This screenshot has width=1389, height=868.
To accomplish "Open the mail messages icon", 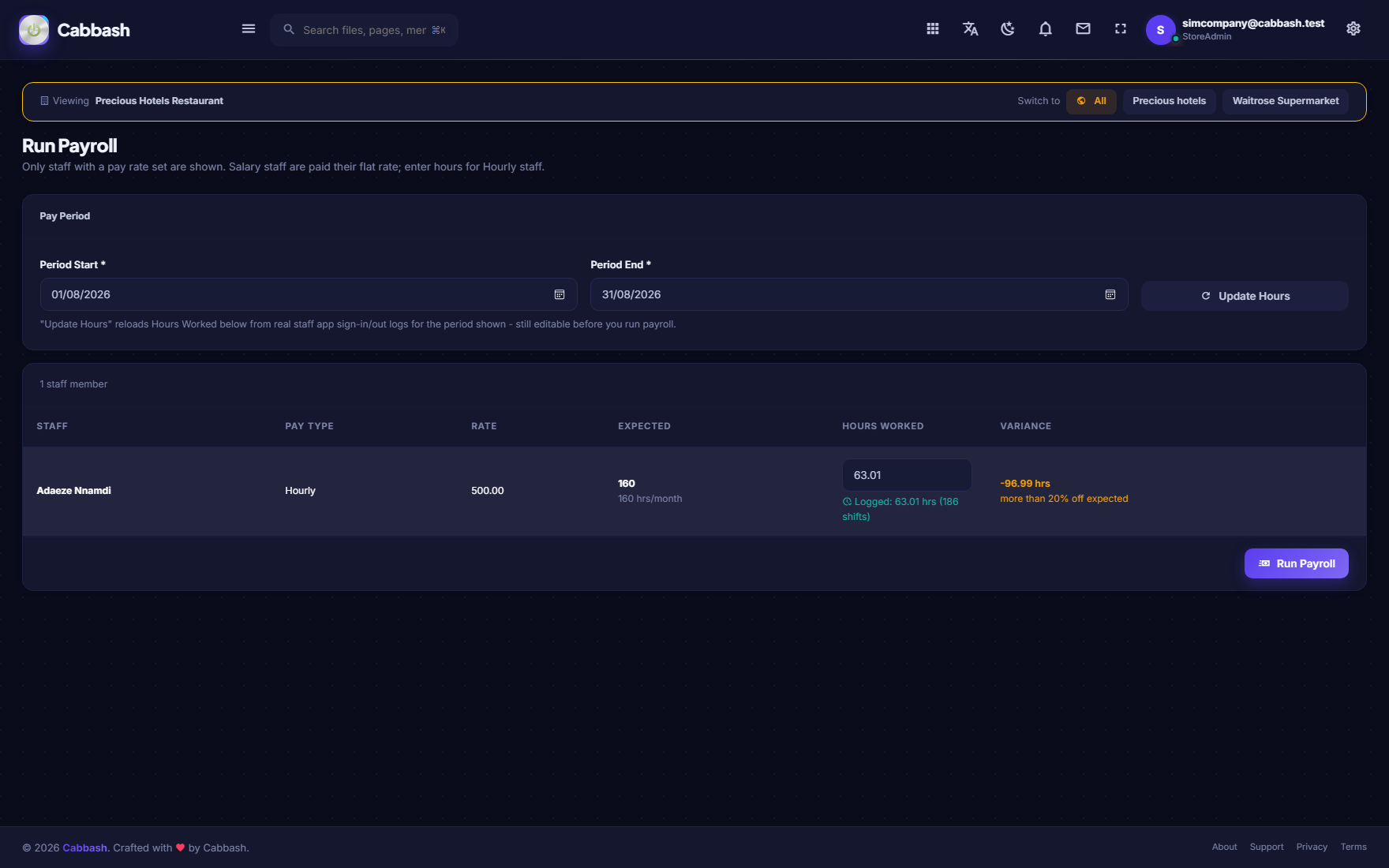I will (x=1083, y=29).
